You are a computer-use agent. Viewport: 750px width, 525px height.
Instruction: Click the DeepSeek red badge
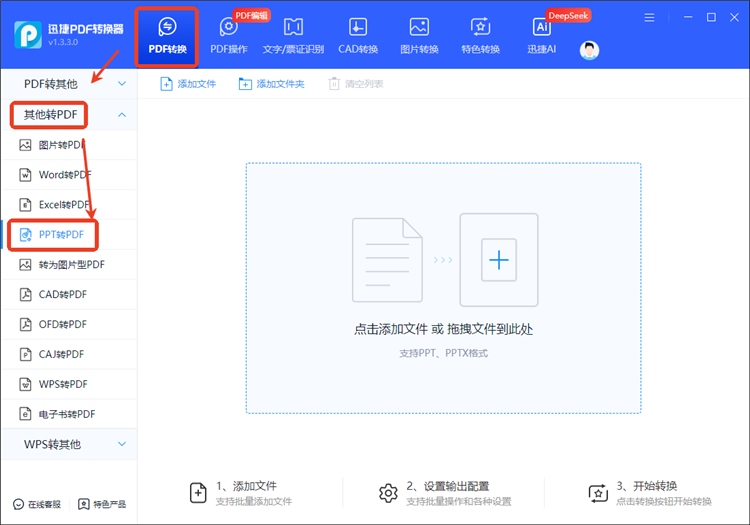pos(568,15)
